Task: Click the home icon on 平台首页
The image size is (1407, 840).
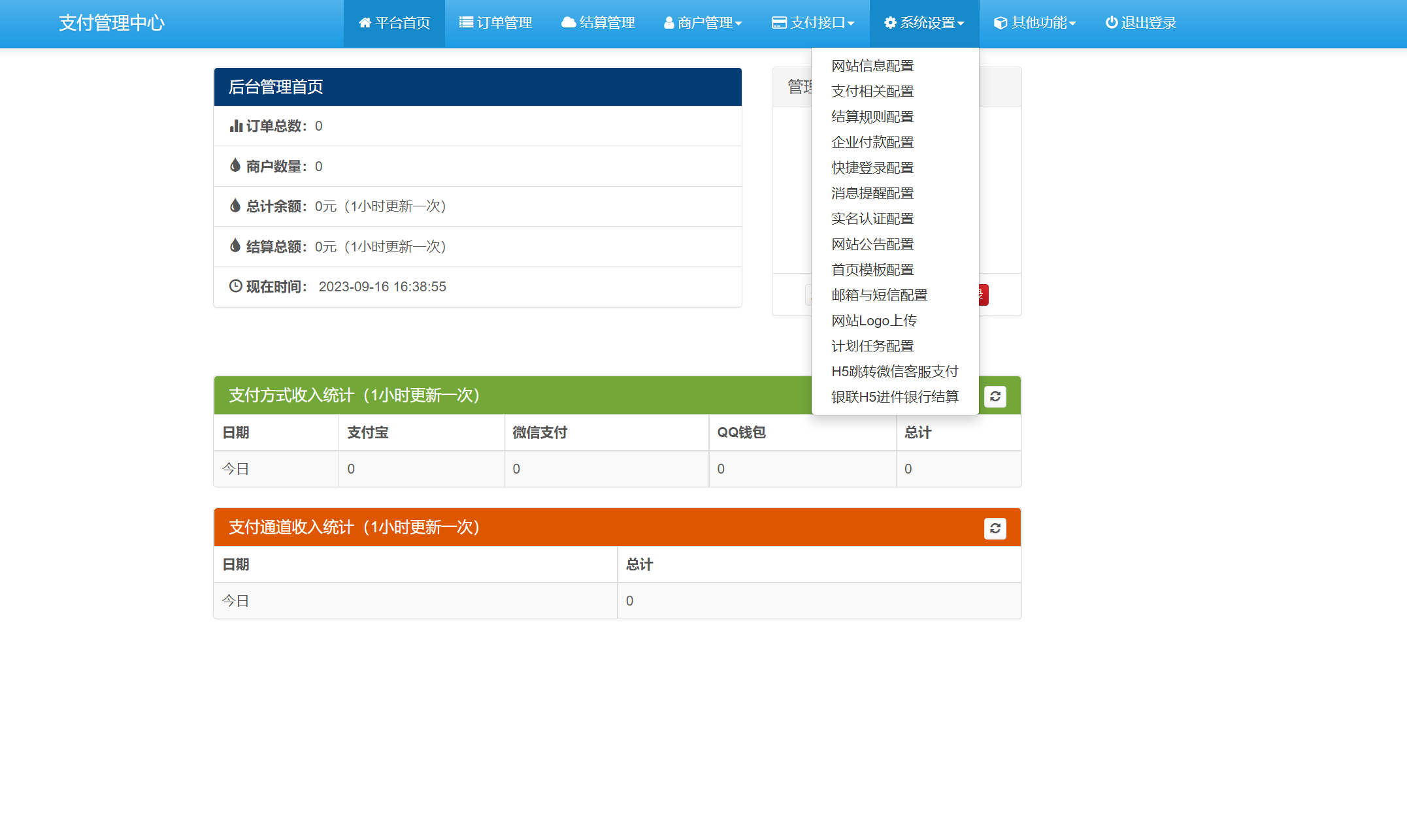Action: coord(365,22)
